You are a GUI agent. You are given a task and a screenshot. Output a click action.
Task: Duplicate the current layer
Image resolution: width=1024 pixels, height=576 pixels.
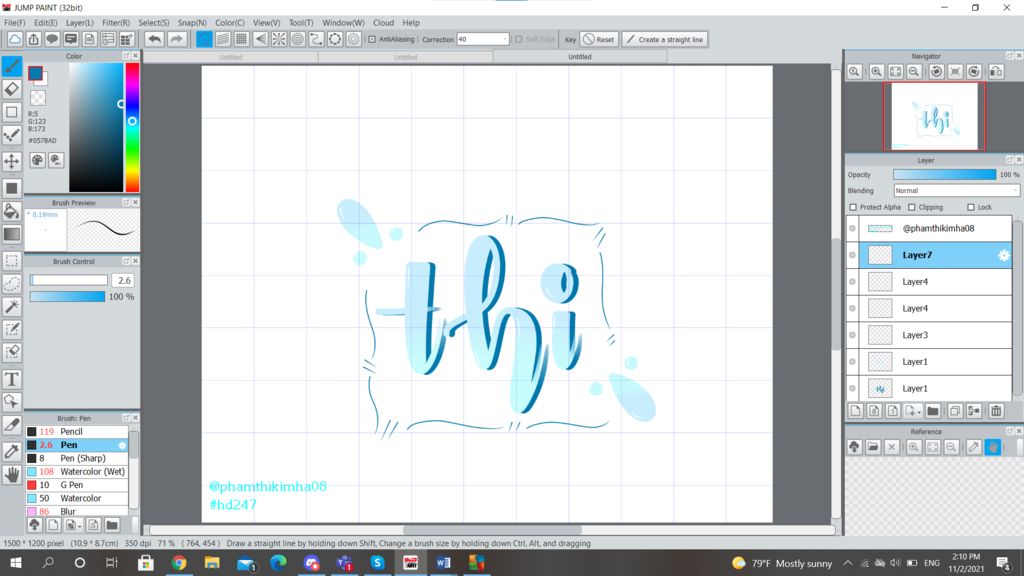tap(955, 411)
